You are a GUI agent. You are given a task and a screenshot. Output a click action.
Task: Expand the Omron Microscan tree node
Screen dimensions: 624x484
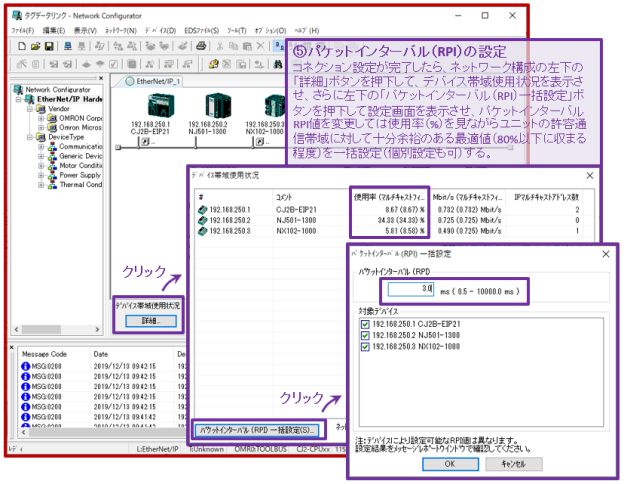tap(41, 128)
